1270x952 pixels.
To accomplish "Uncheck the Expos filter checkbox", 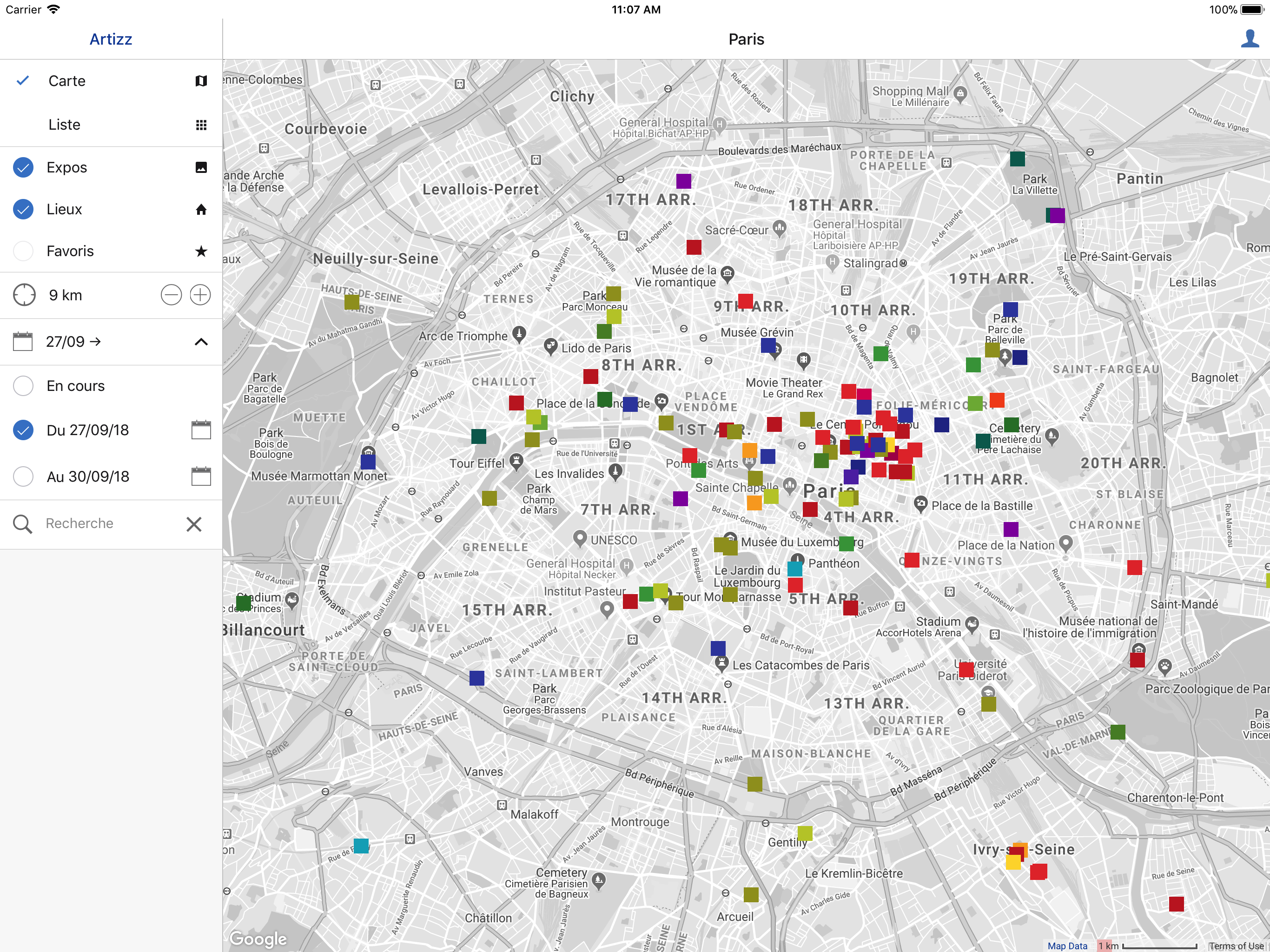I will tap(23, 168).
